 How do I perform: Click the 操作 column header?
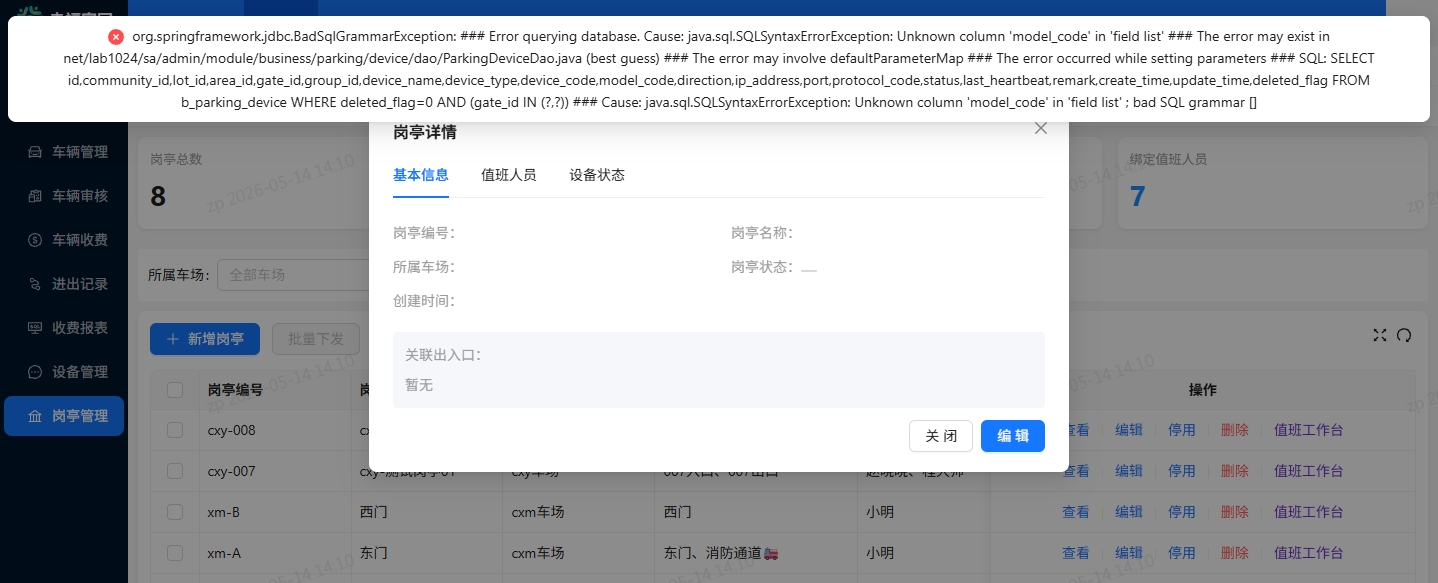pyautogui.click(x=1202, y=390)
